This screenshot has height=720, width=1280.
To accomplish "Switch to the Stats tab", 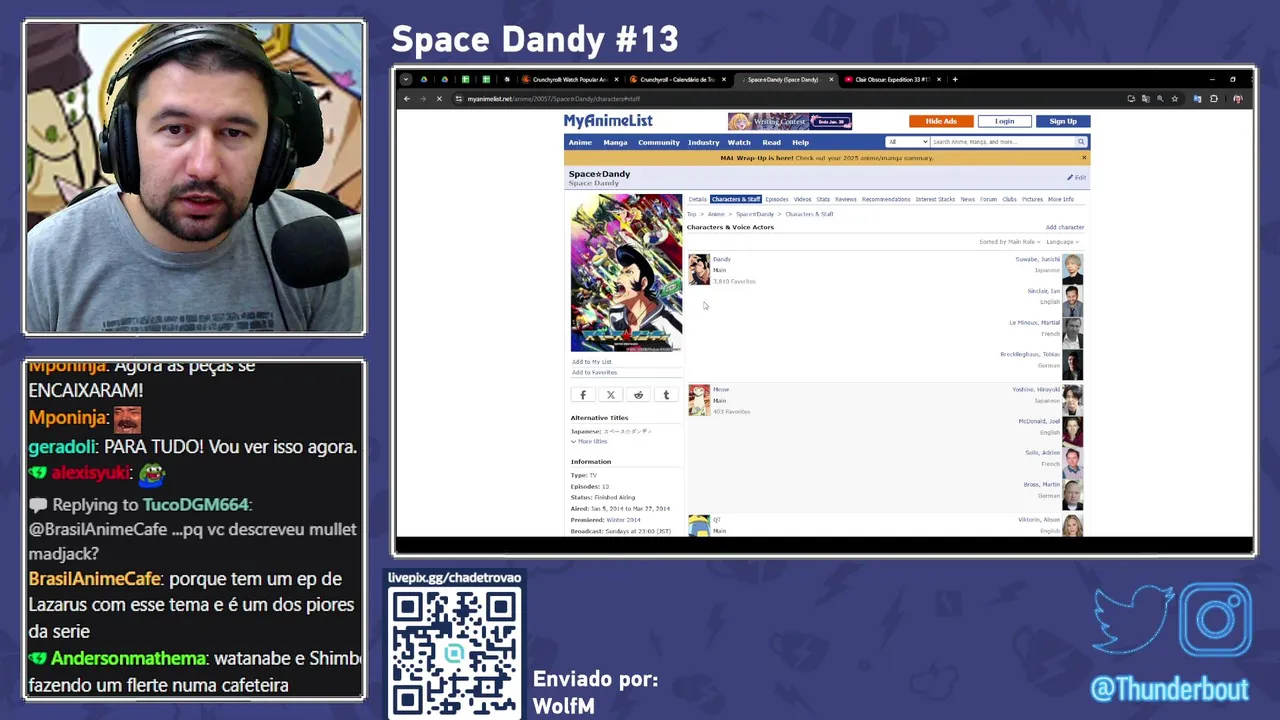I will pyautogui.click(x=823, y=199).
